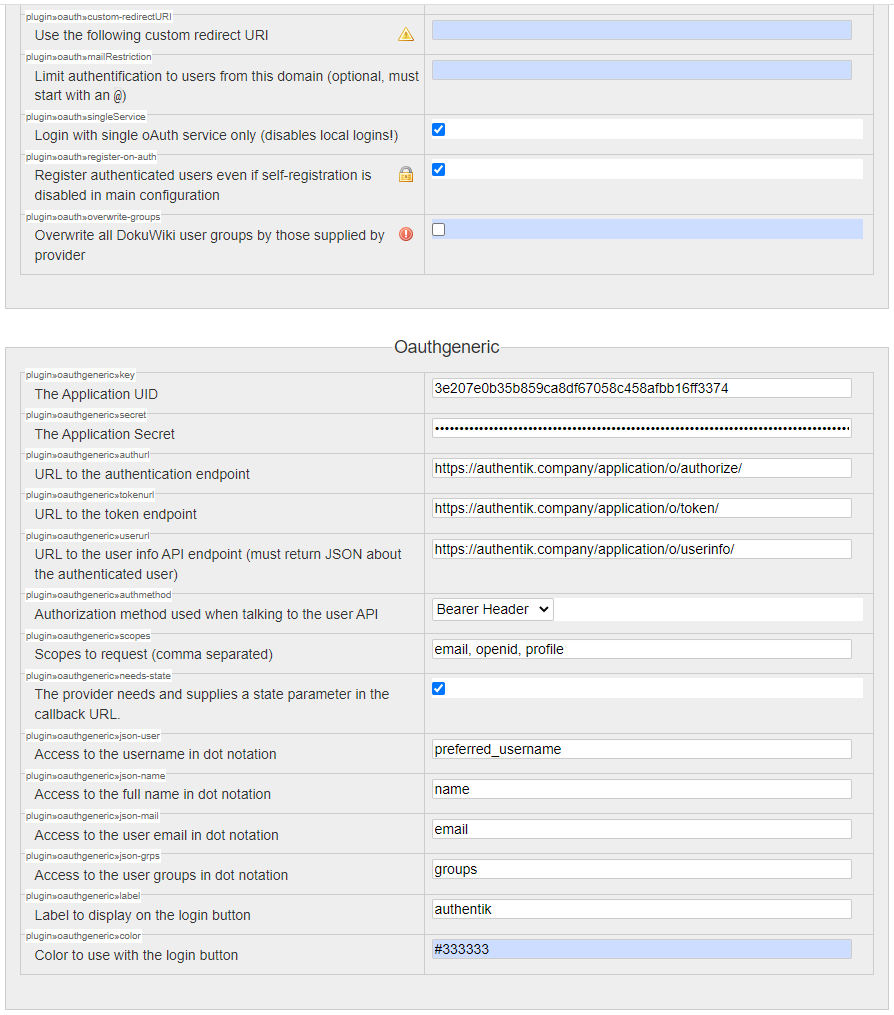This screenshot has width=894, height=1015.
Task: Disable login with single oAuth service only
Action: pos(438,129)
